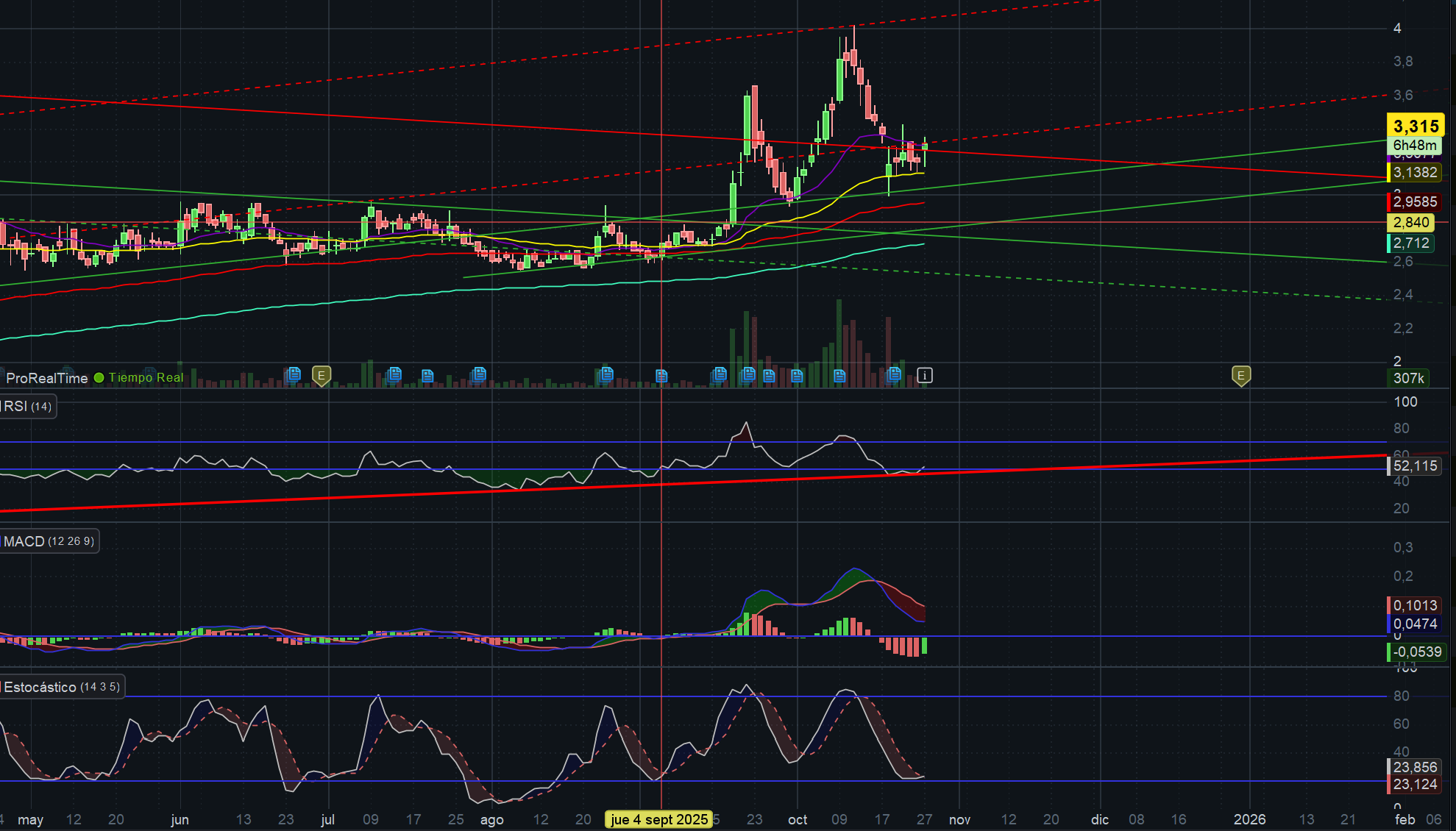
Task: Click the 307k volume label
Action: click(1408, 378)
